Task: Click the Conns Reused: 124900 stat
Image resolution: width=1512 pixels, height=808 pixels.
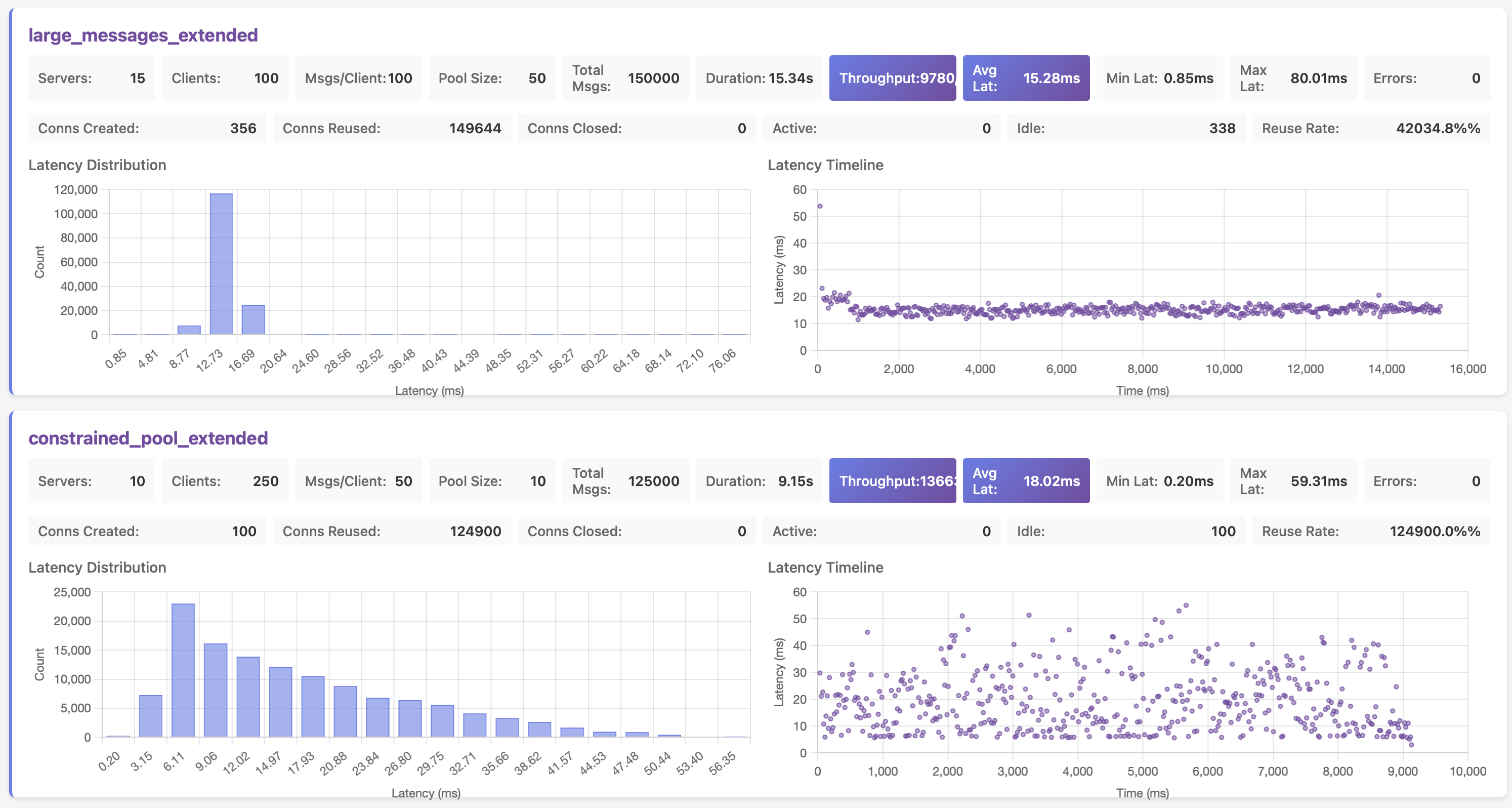Action: click(392, 531)
